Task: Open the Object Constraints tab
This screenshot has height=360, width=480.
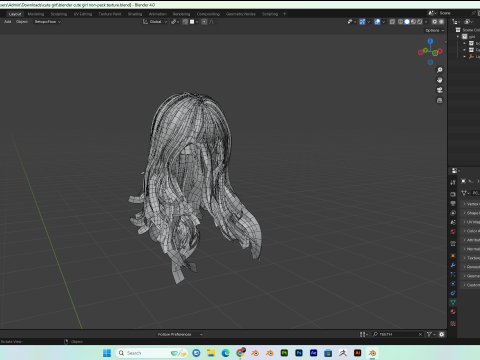Action: [x=453, y=293]
